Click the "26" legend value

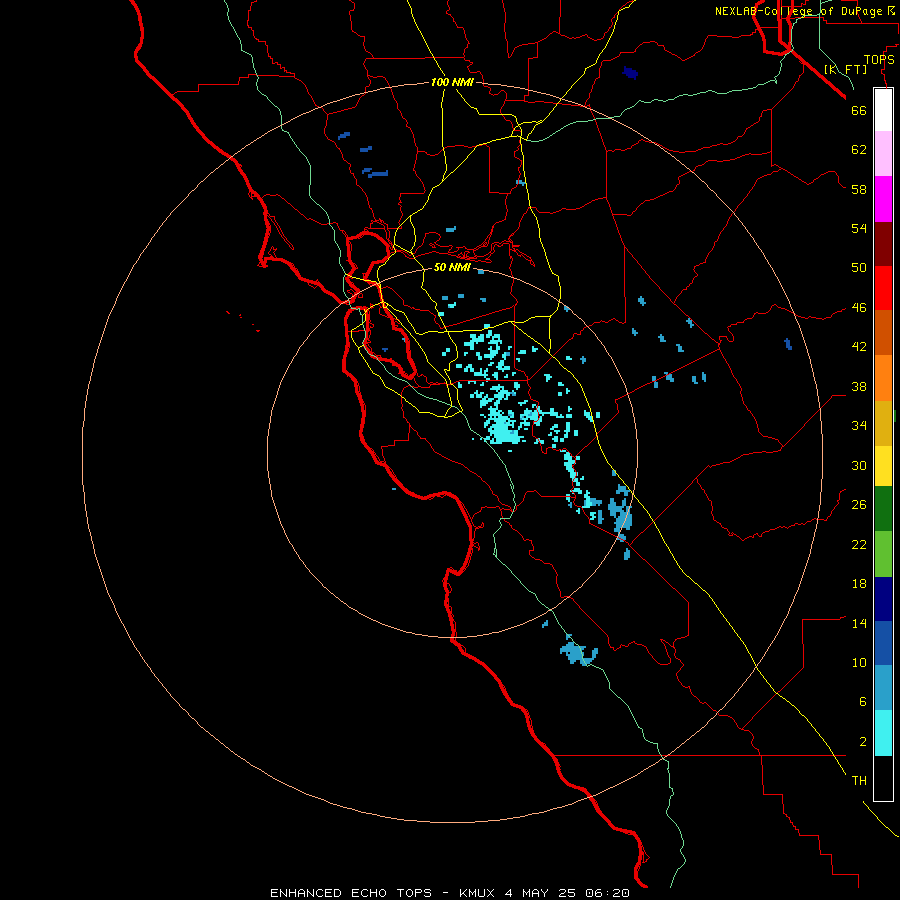click(859, 505)
